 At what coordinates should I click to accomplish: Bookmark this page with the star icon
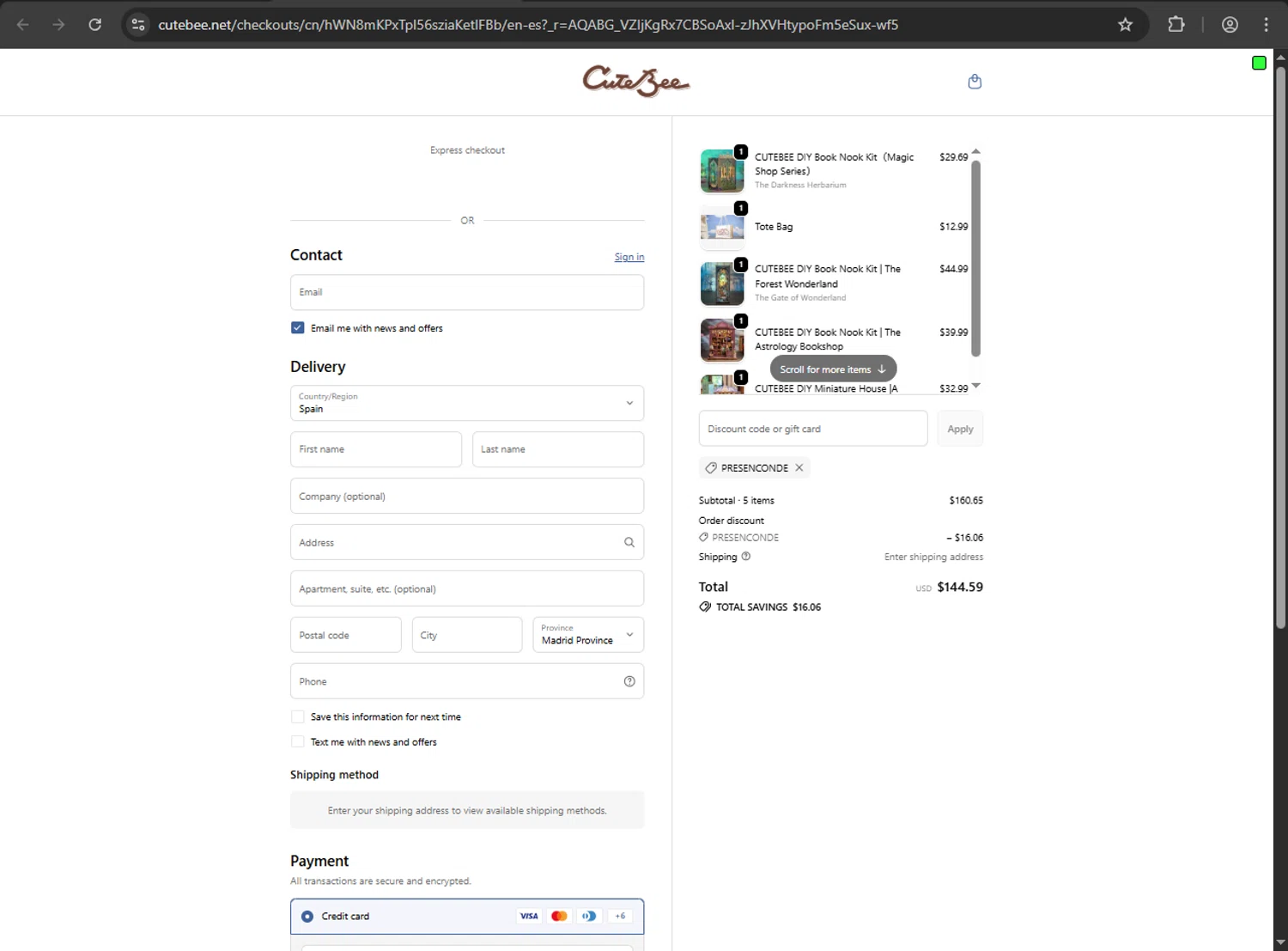pos(1126,25)
